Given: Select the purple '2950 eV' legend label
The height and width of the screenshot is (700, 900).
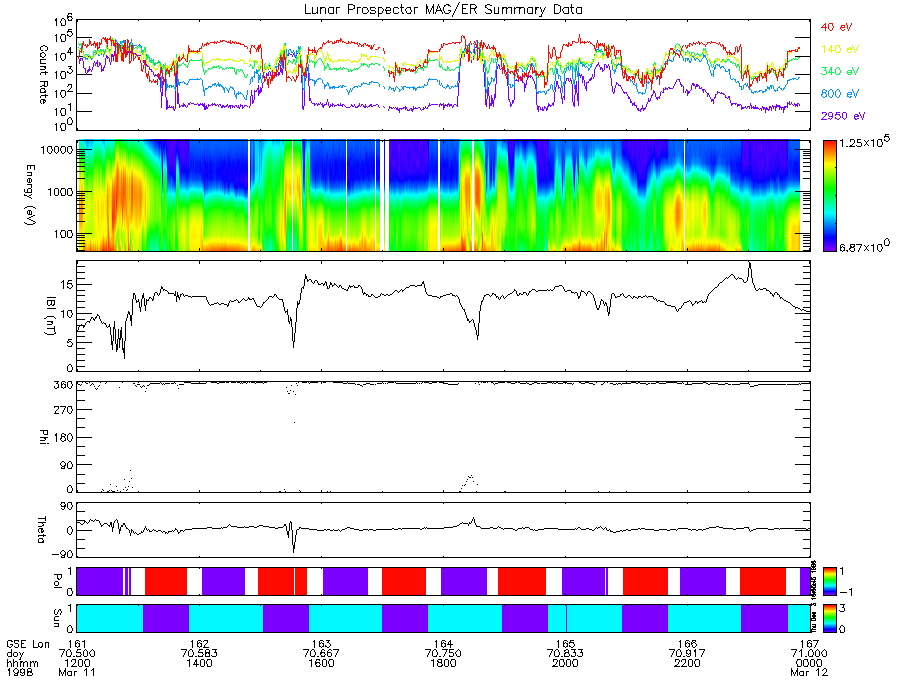Looking at the screenshot, I should pyautogui.click(x=843, y=116).
